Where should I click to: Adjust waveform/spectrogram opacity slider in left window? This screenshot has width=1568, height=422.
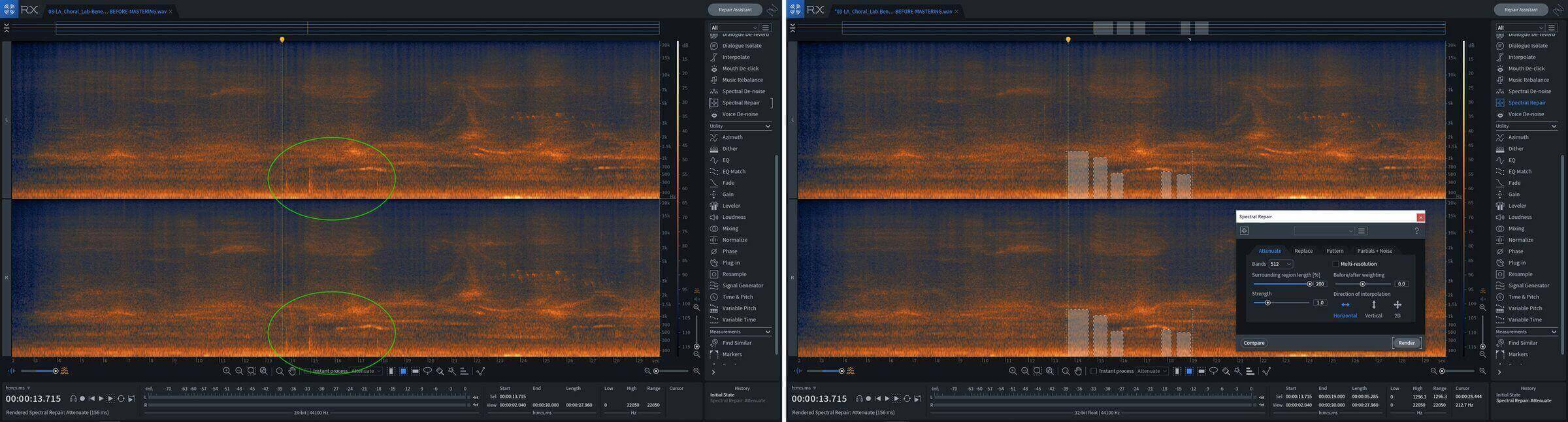point(56,371)
